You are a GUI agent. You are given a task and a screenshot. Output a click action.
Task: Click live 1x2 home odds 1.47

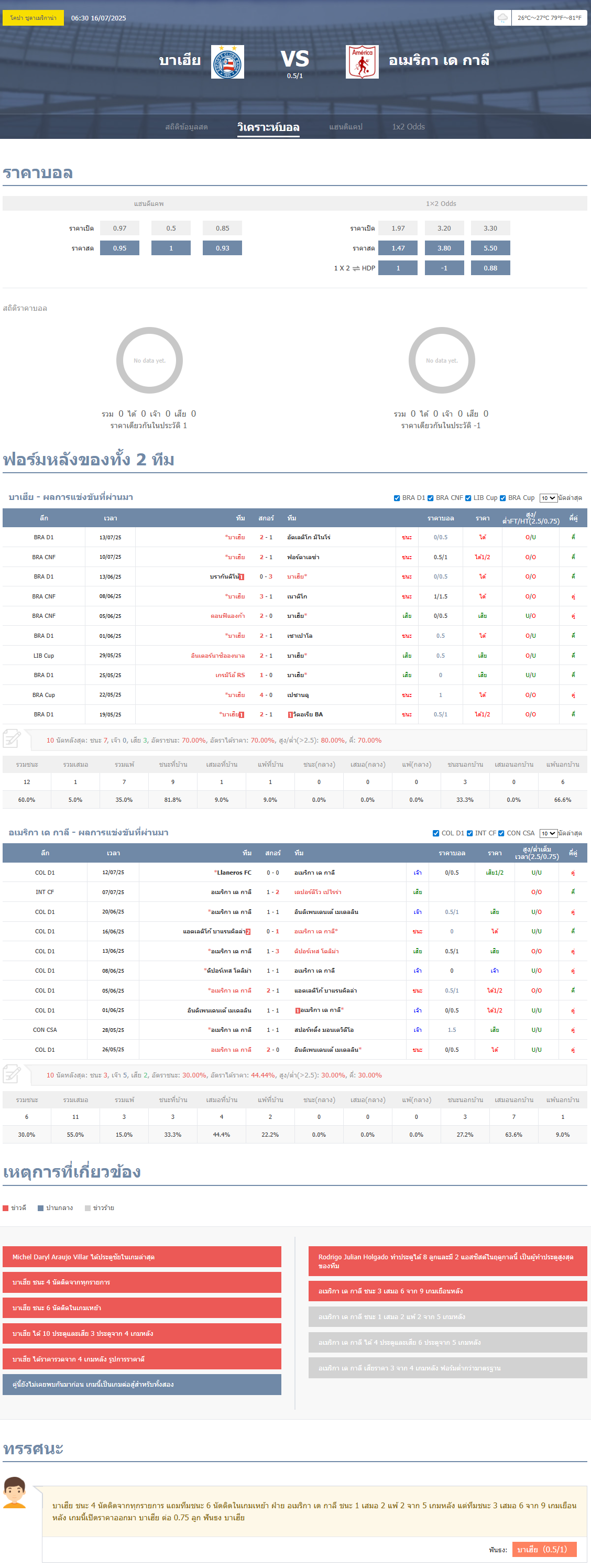[398, 248]
